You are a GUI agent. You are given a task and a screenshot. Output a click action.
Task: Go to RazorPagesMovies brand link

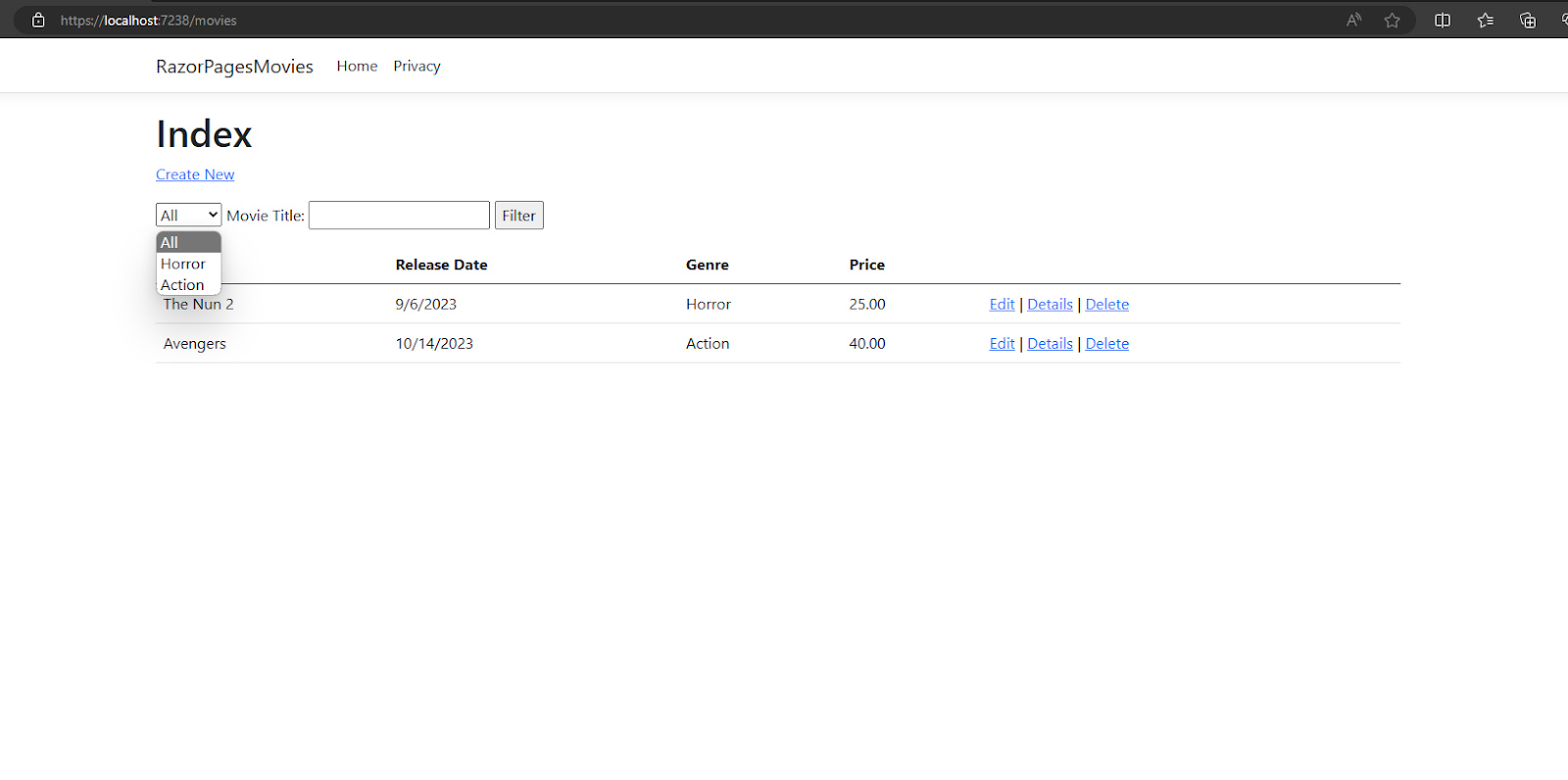[x=234, y=66]
